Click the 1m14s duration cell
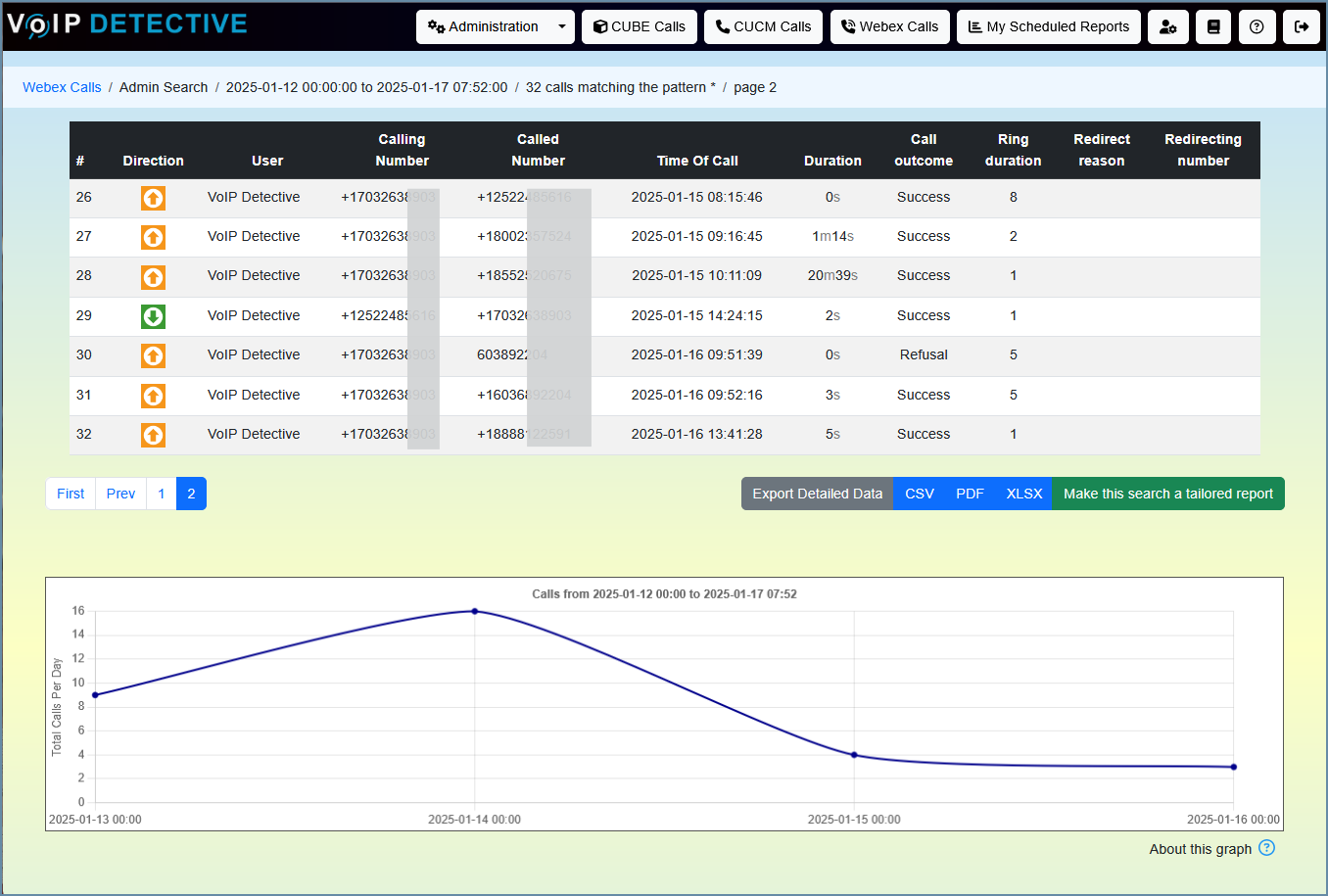Viewport: 1328px width, 896px height. [x=832, y=236]
